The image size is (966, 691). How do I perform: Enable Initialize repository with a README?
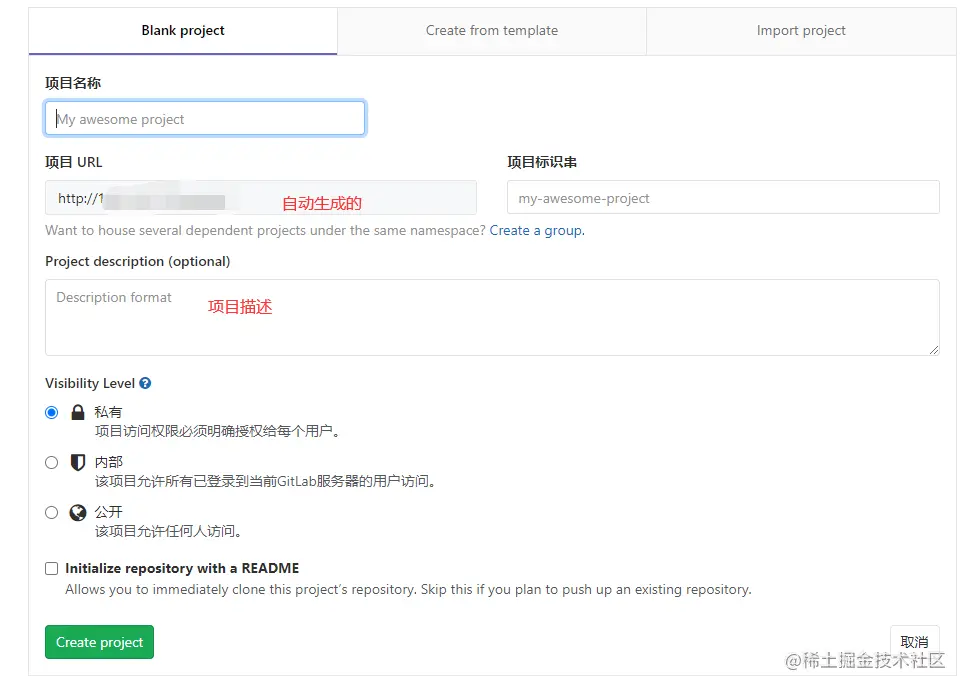pos(52,568)
